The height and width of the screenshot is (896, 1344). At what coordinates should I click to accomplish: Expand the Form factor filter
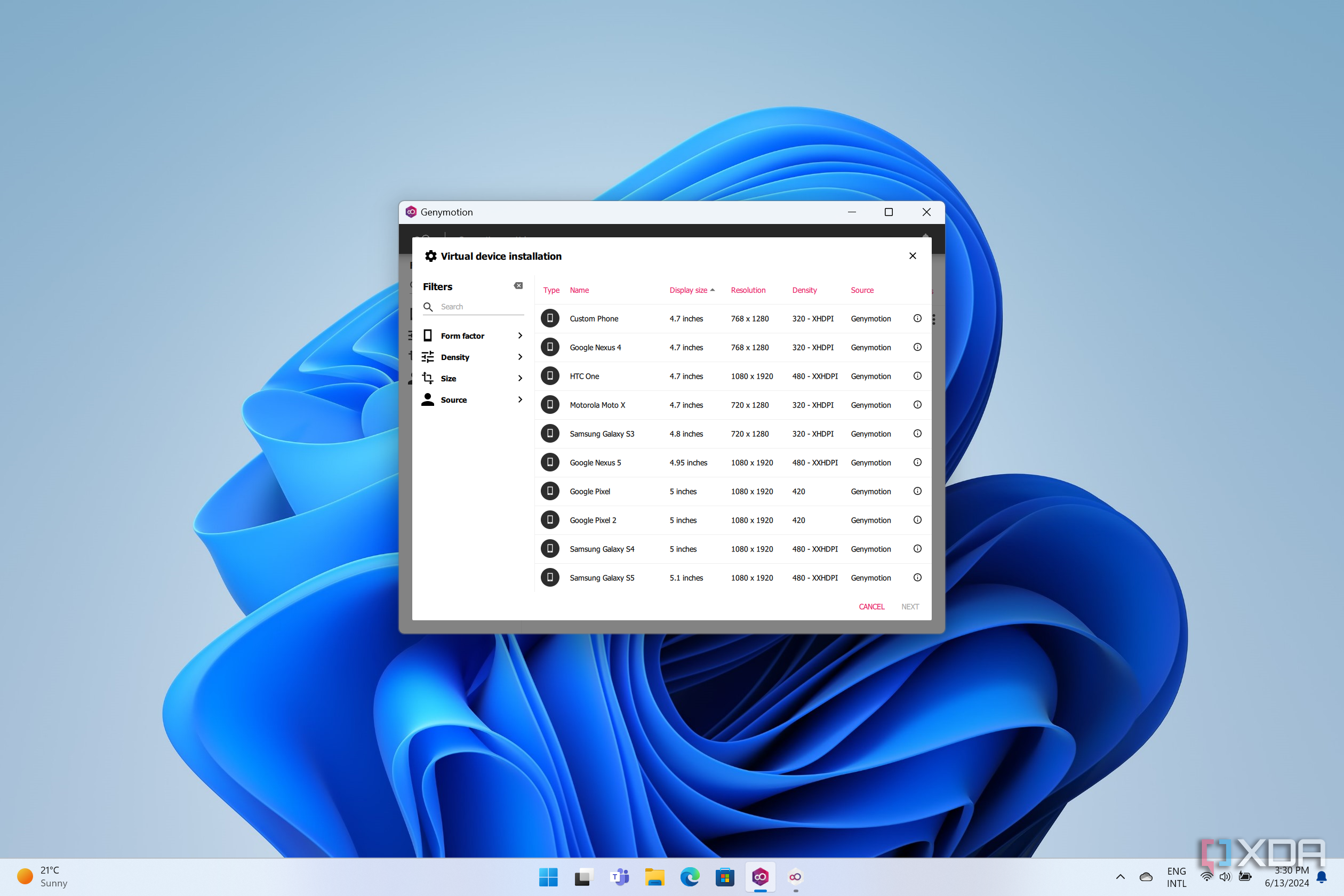click(x=473, y=335)
